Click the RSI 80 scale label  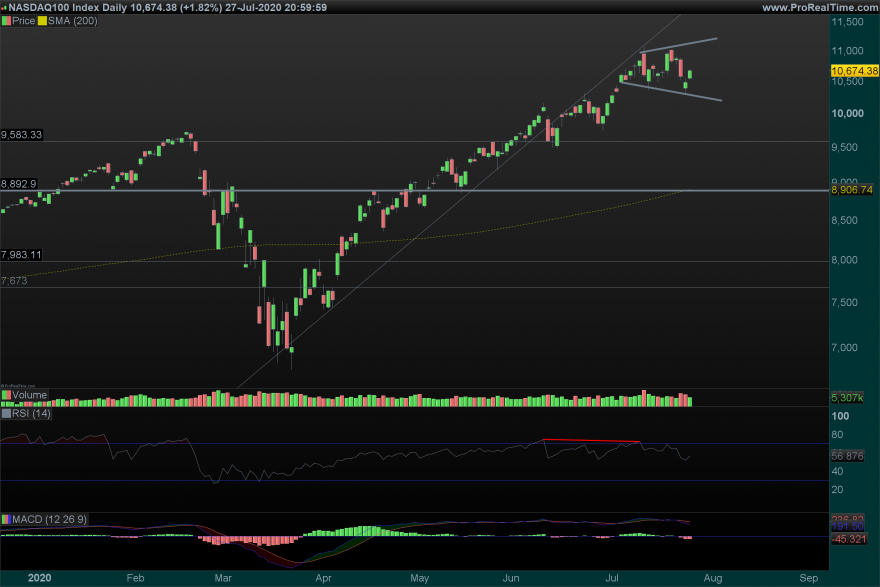(x=837, y=434)
